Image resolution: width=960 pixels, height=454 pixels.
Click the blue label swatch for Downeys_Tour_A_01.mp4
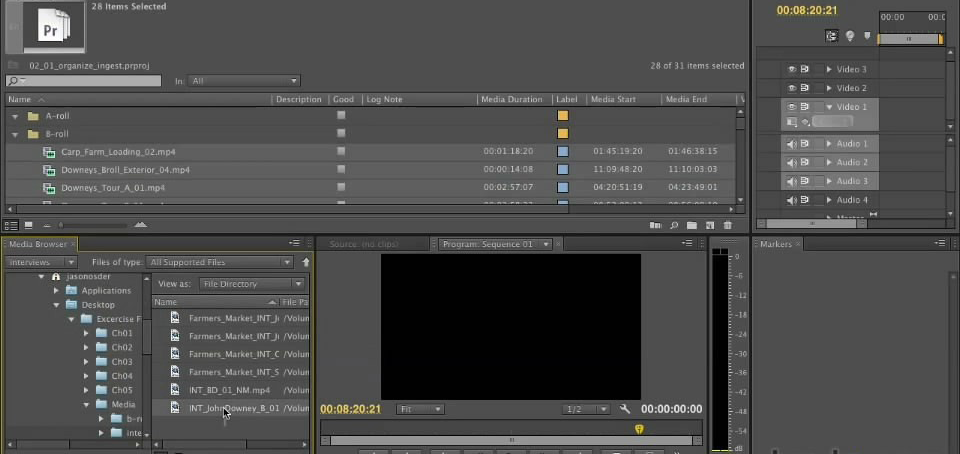(563, 188)
